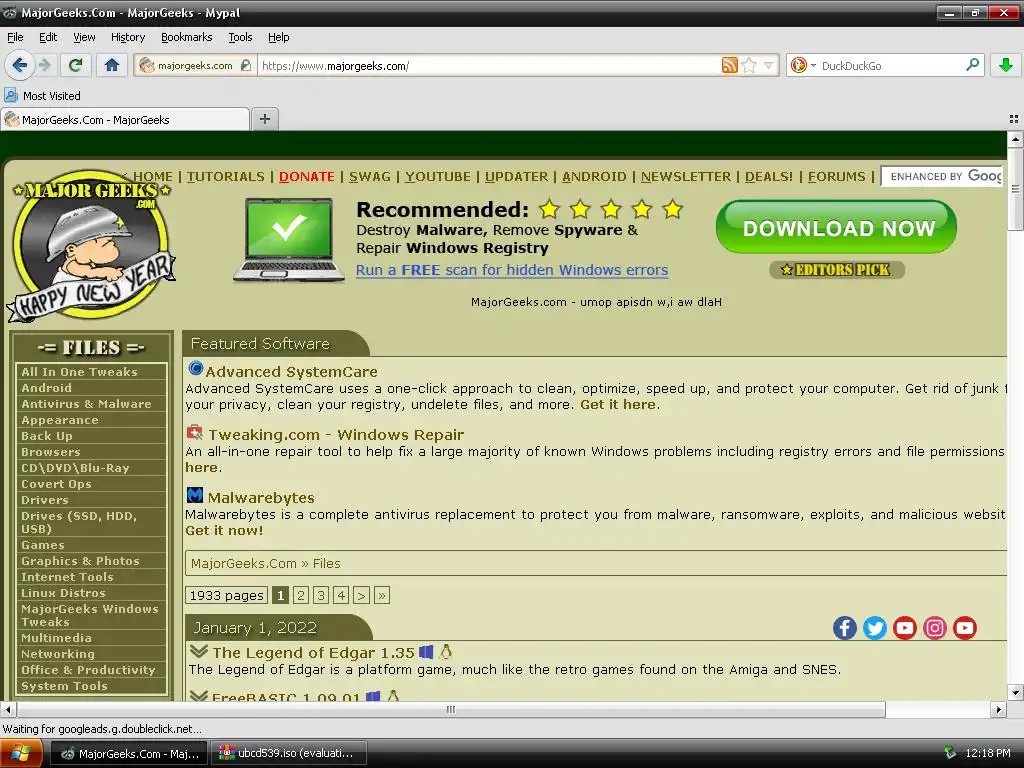Click the EDITORS PICK badge
The image size is (1024, 768).
[x=837, y=269]
